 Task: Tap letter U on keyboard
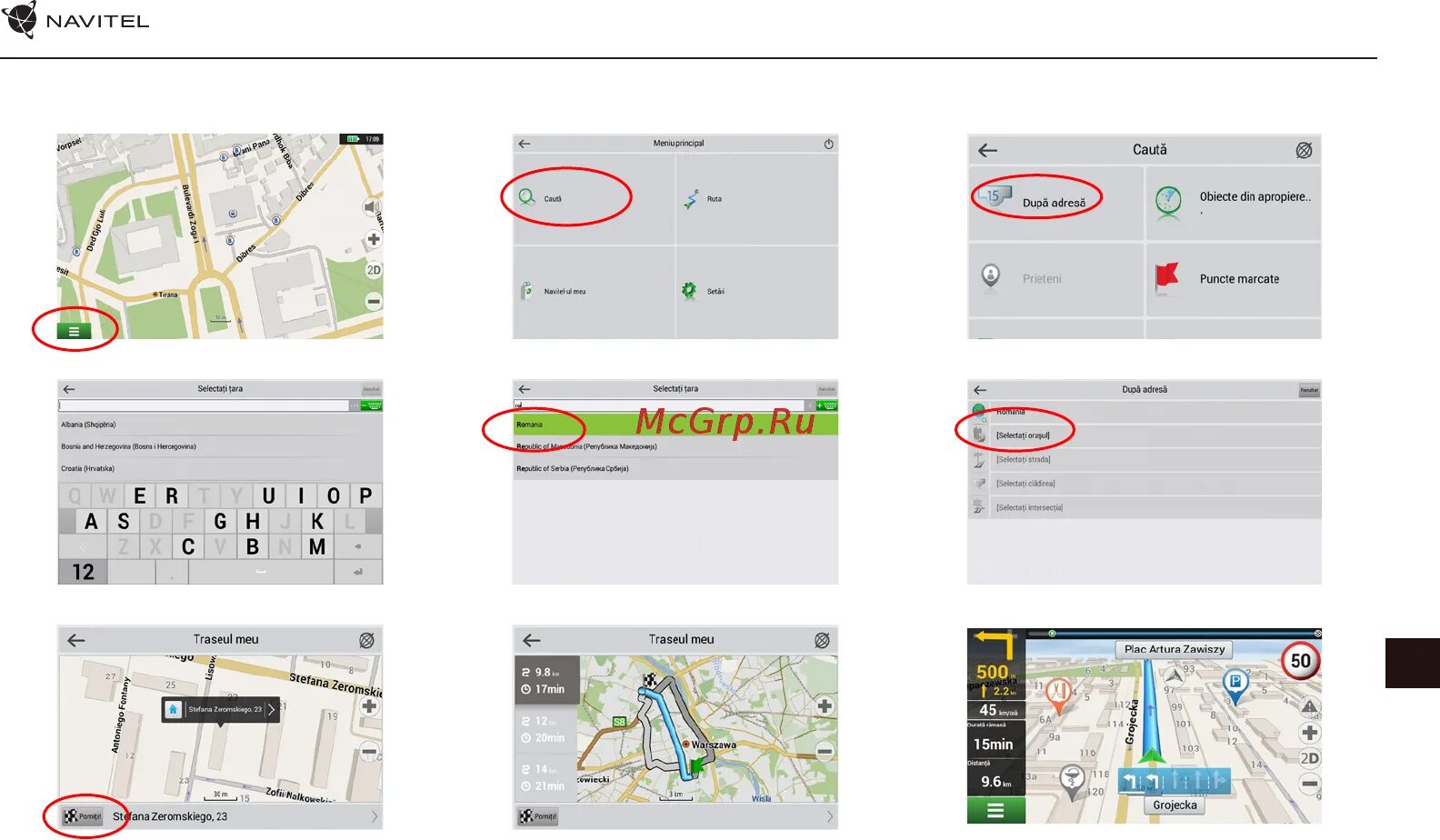pos(268,495)
